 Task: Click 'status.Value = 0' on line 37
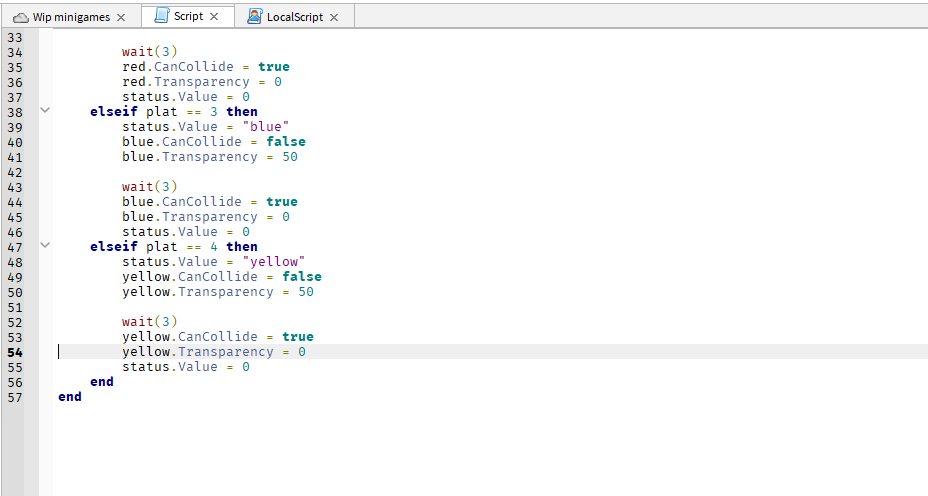click(186, 97)
